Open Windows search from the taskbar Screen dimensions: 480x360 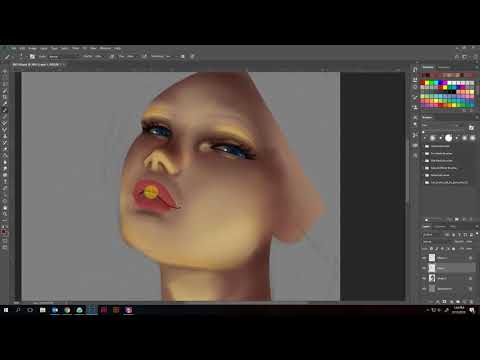[18, 310]
